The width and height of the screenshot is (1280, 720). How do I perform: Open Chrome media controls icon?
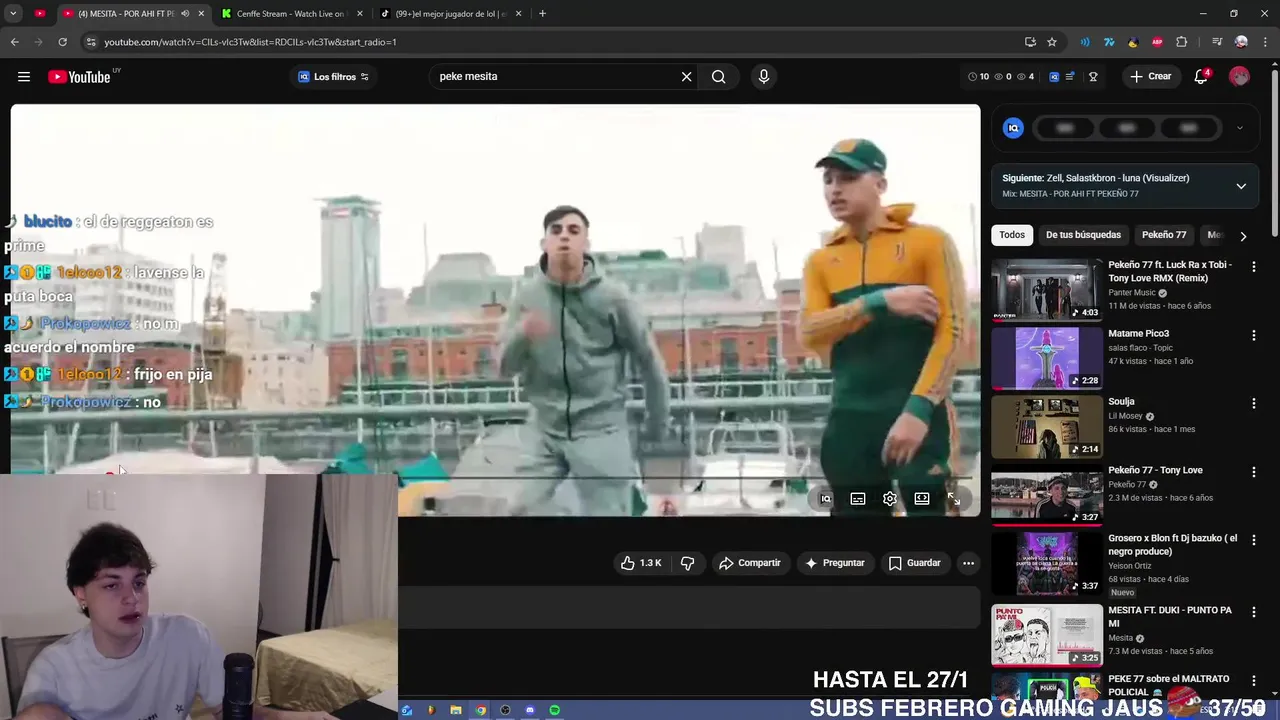1217,42
